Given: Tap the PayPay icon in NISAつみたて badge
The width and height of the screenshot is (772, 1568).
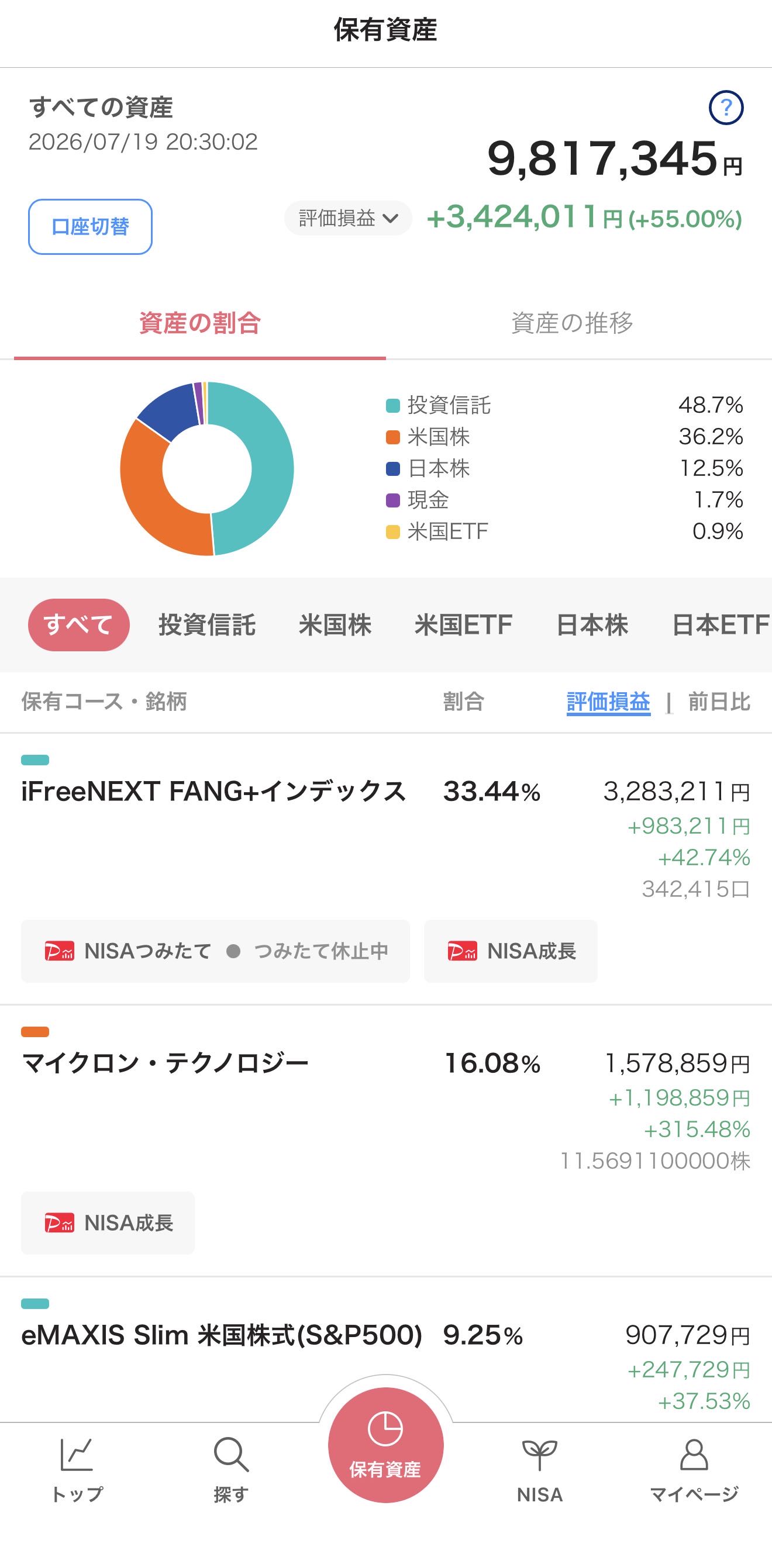Looking at the screenshot, I should [59, 951].
